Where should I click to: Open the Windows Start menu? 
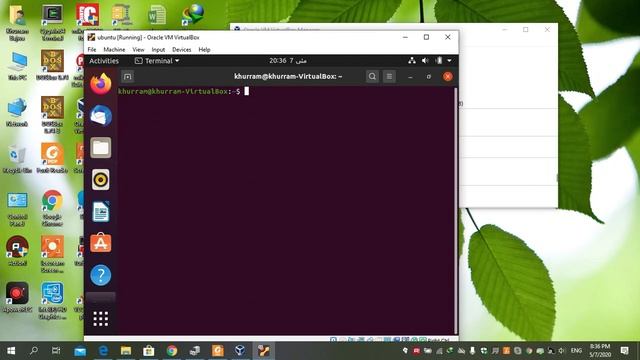tap(11, 351)
